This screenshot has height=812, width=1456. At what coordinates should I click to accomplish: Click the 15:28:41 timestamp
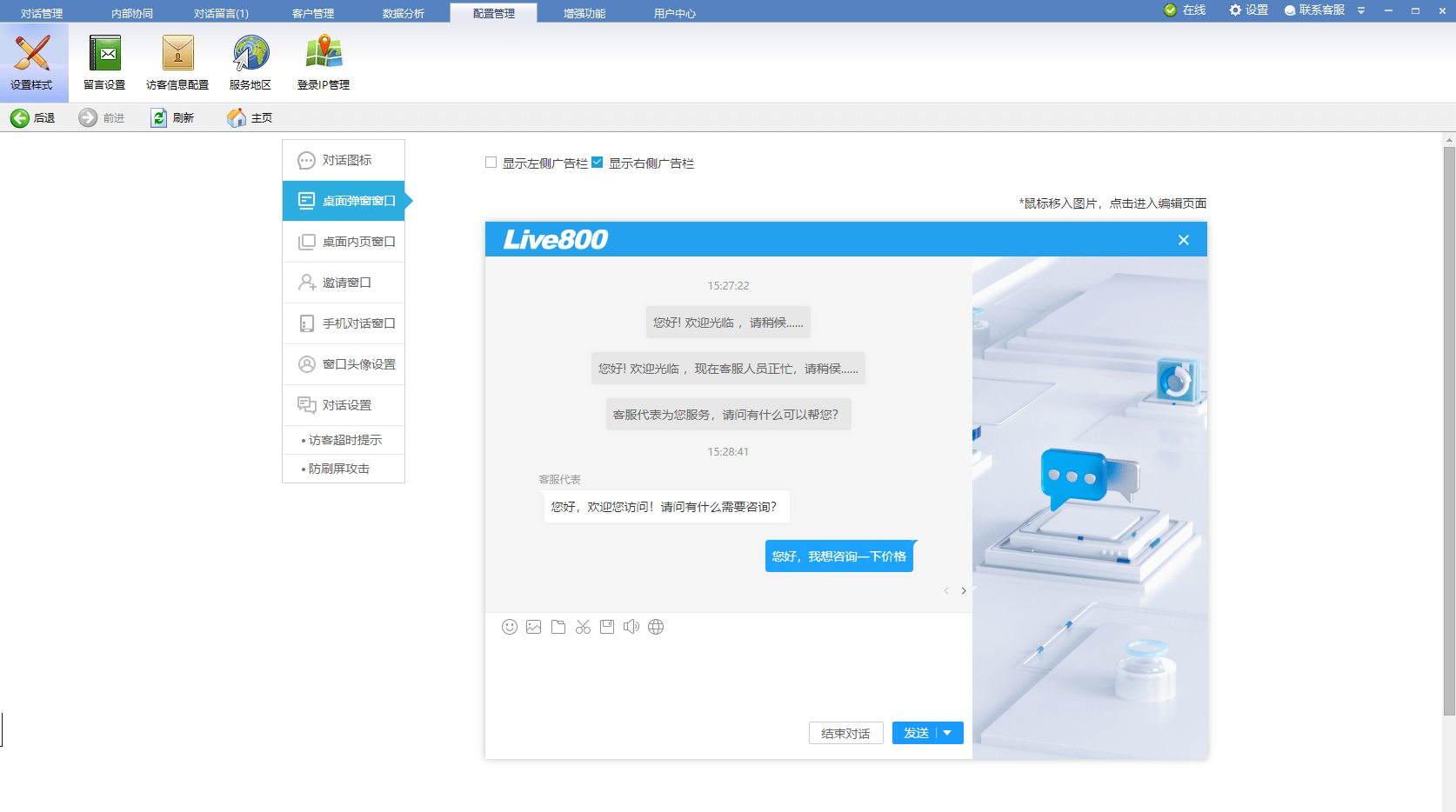pos(728,451)
